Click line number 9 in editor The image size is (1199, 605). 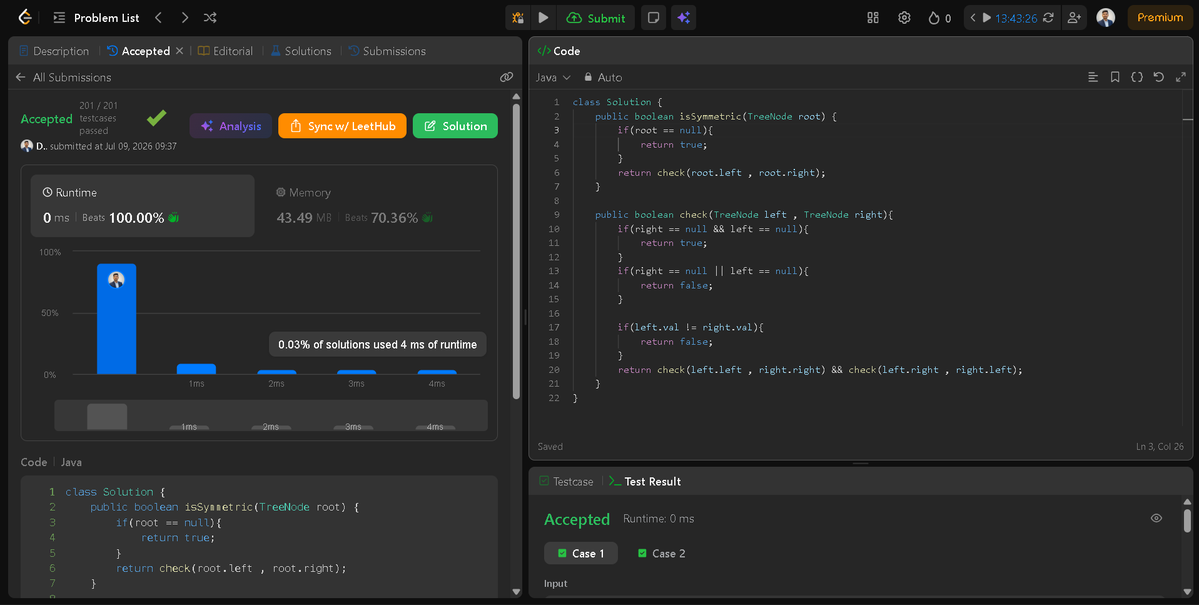click(557, 215)
